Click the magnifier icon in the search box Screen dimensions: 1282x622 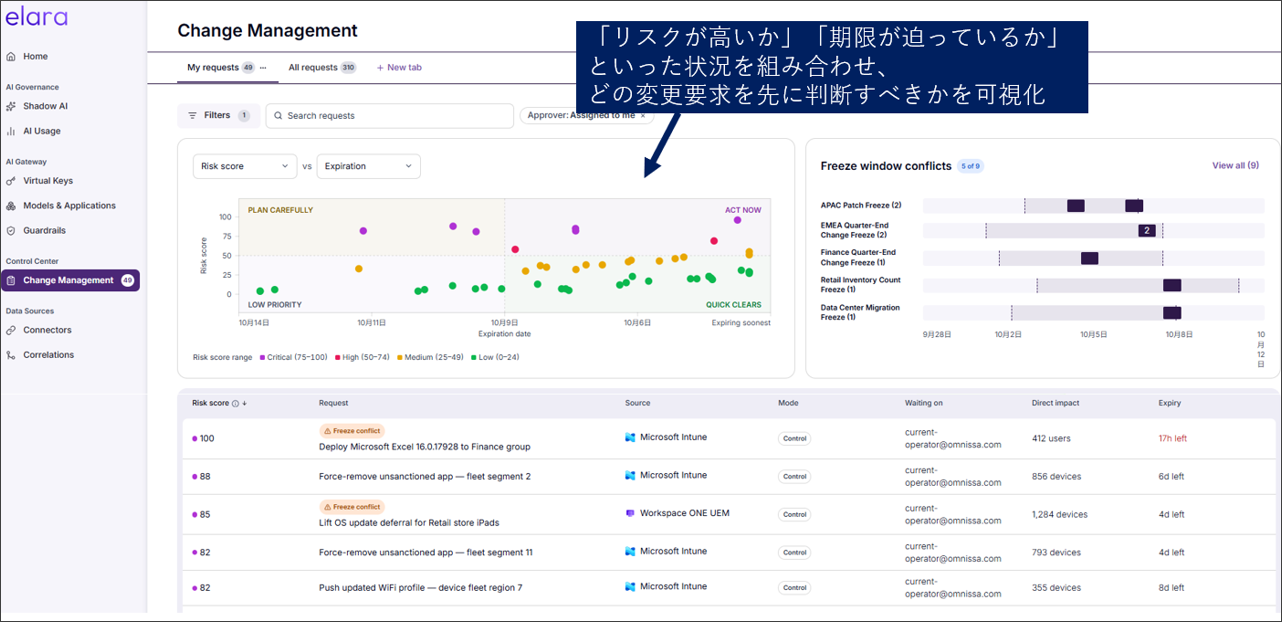278,116
